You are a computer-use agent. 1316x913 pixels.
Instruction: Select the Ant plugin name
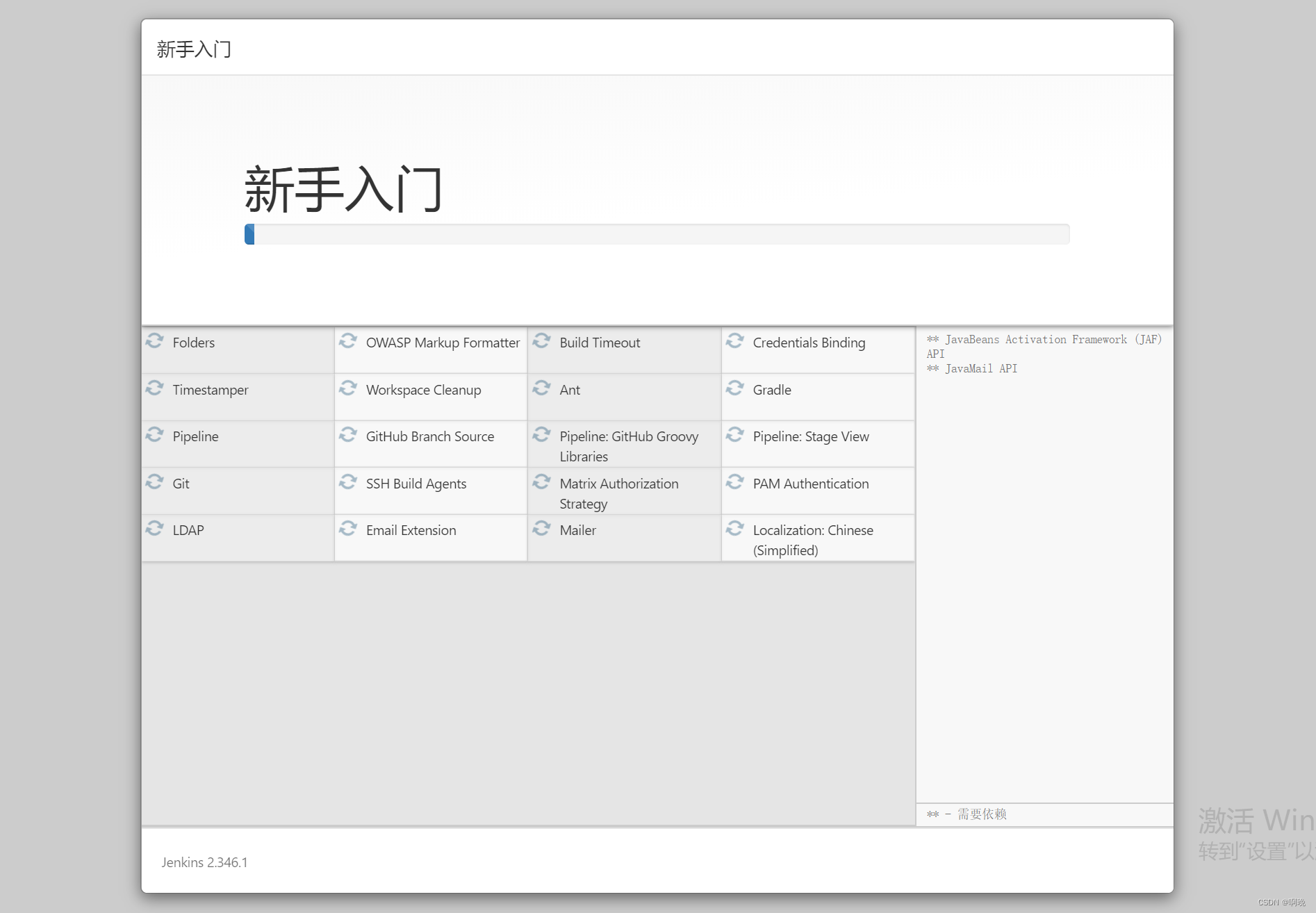(570, 390)
